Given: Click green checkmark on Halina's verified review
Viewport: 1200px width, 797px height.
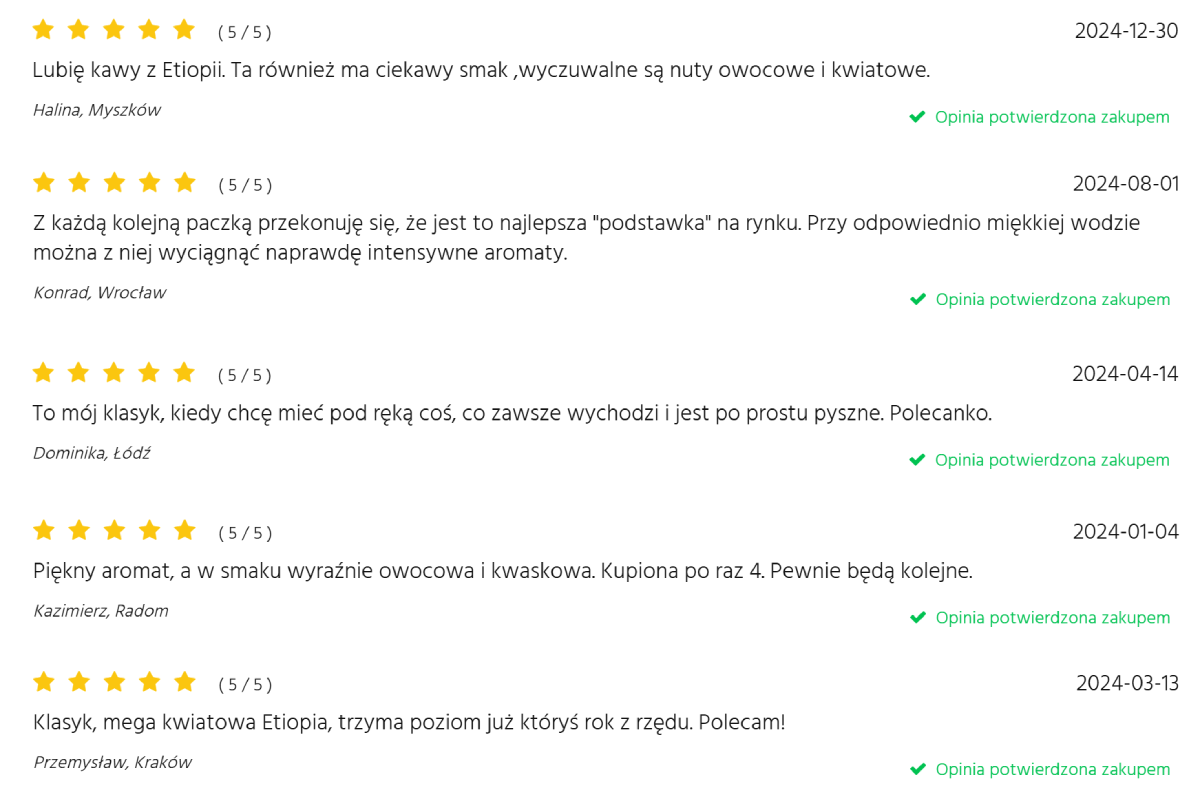Looking at the screenshot, I should point(917,117).
